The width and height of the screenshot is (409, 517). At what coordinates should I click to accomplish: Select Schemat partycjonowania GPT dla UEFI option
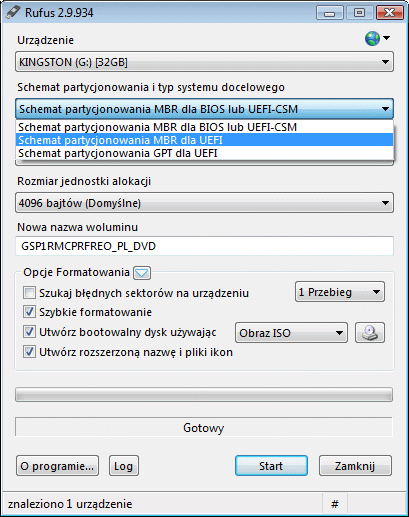pos(204,153)
